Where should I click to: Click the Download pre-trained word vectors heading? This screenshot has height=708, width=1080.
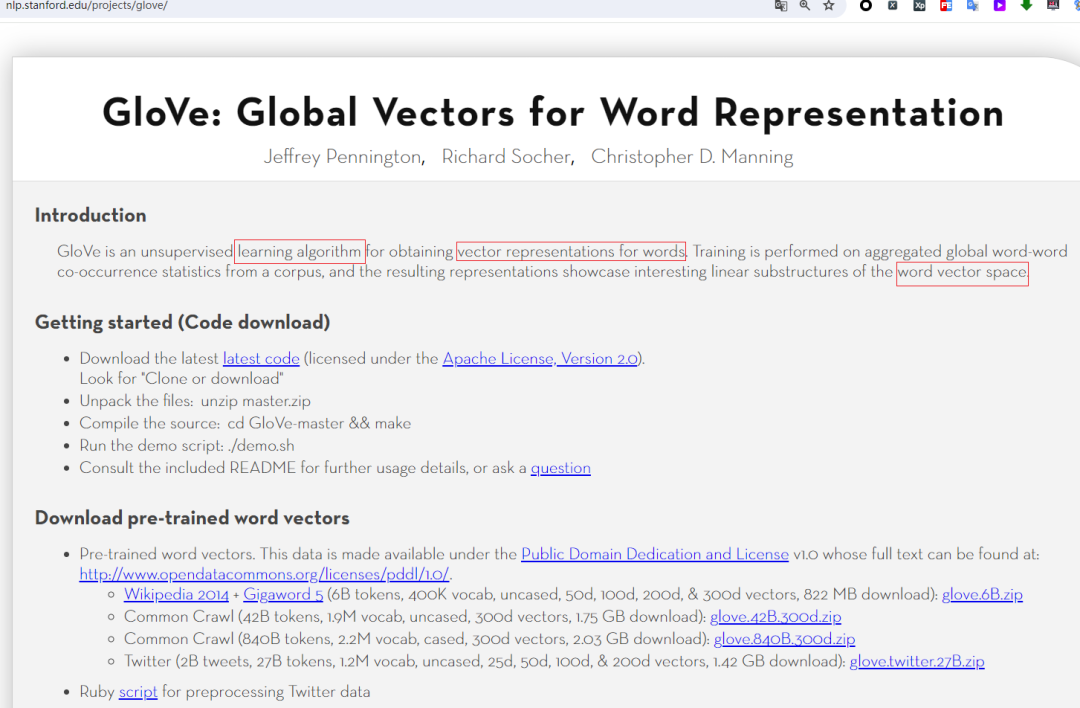tap(192, 518)
